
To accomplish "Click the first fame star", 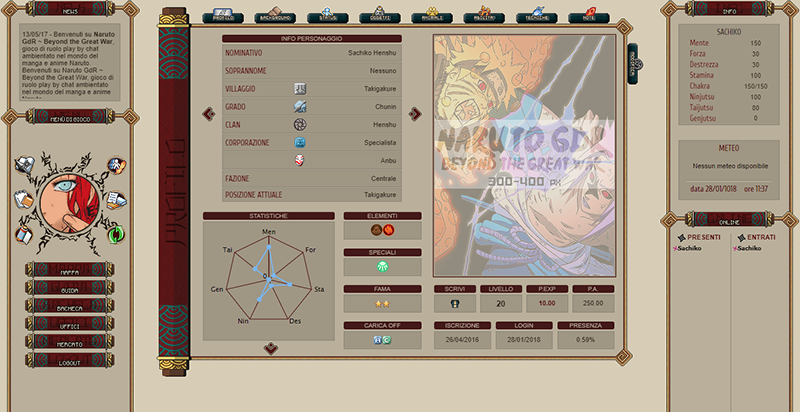I will click(379, 304).
